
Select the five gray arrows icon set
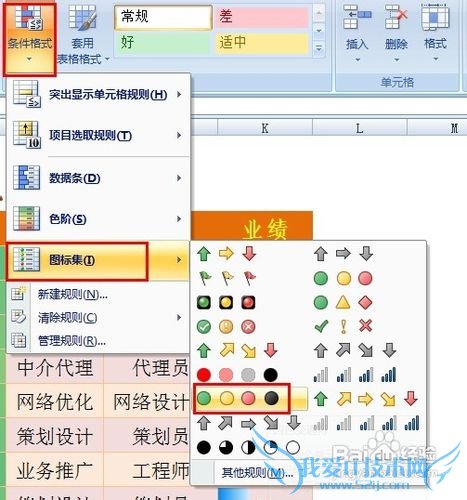coord(248,423)
